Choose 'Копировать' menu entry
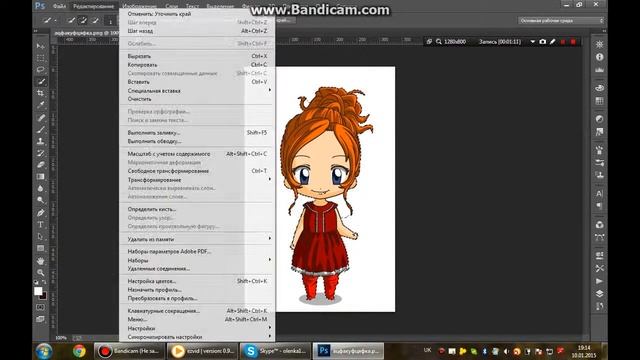Image resolution: width=640 pixels, height=360 pixels. (x=197, y=65)
